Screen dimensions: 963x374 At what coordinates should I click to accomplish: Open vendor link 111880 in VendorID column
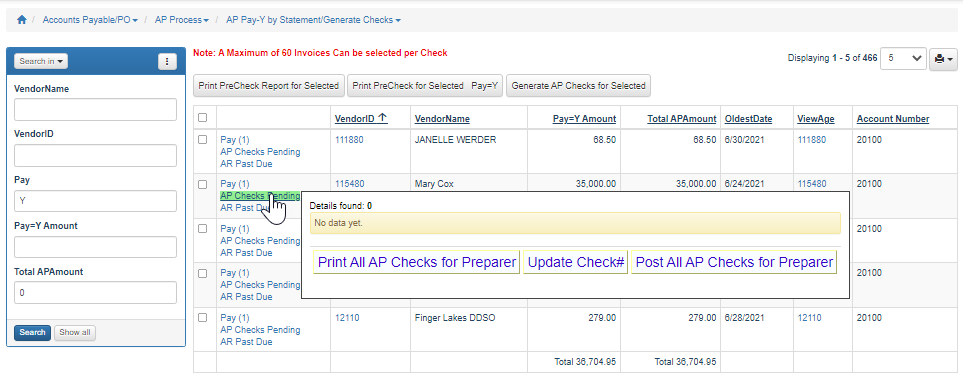(x=349, y=140)
